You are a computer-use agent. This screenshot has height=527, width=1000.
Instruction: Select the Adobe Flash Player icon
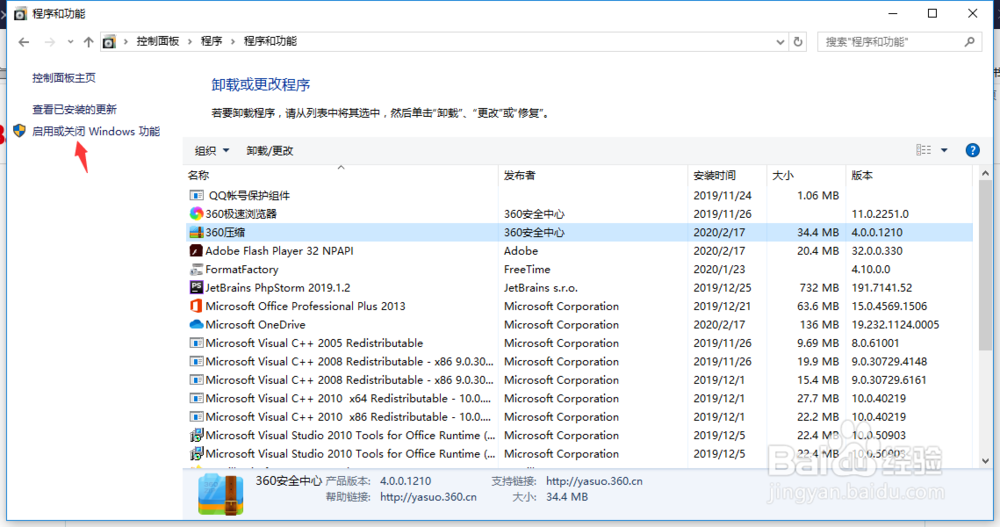[x=196, y=251]
